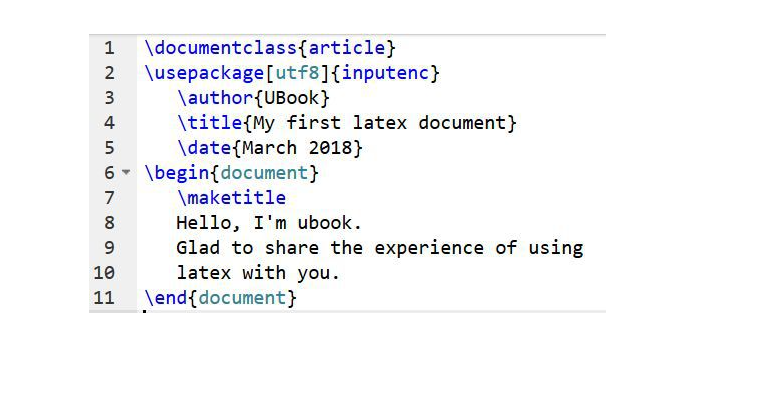Screen dimensions: 772x395
Task: Click the \author command
Action: (x=215, y=98)
